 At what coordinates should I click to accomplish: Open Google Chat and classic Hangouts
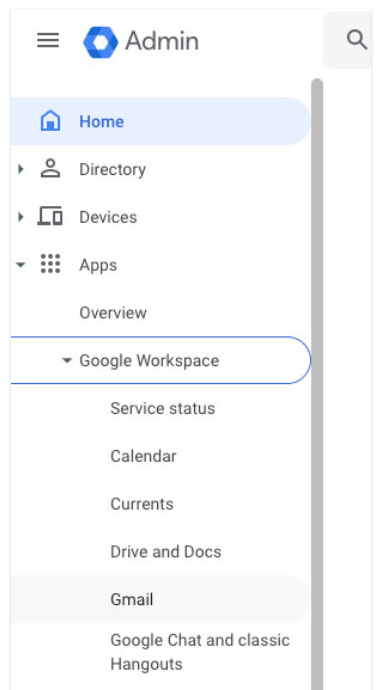[x=200, y=652]
